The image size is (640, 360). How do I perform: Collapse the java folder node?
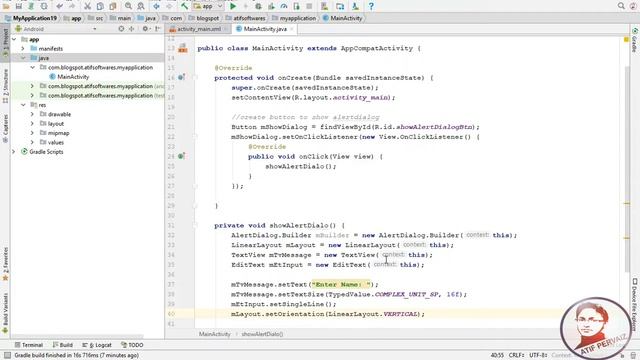[23, 58]
